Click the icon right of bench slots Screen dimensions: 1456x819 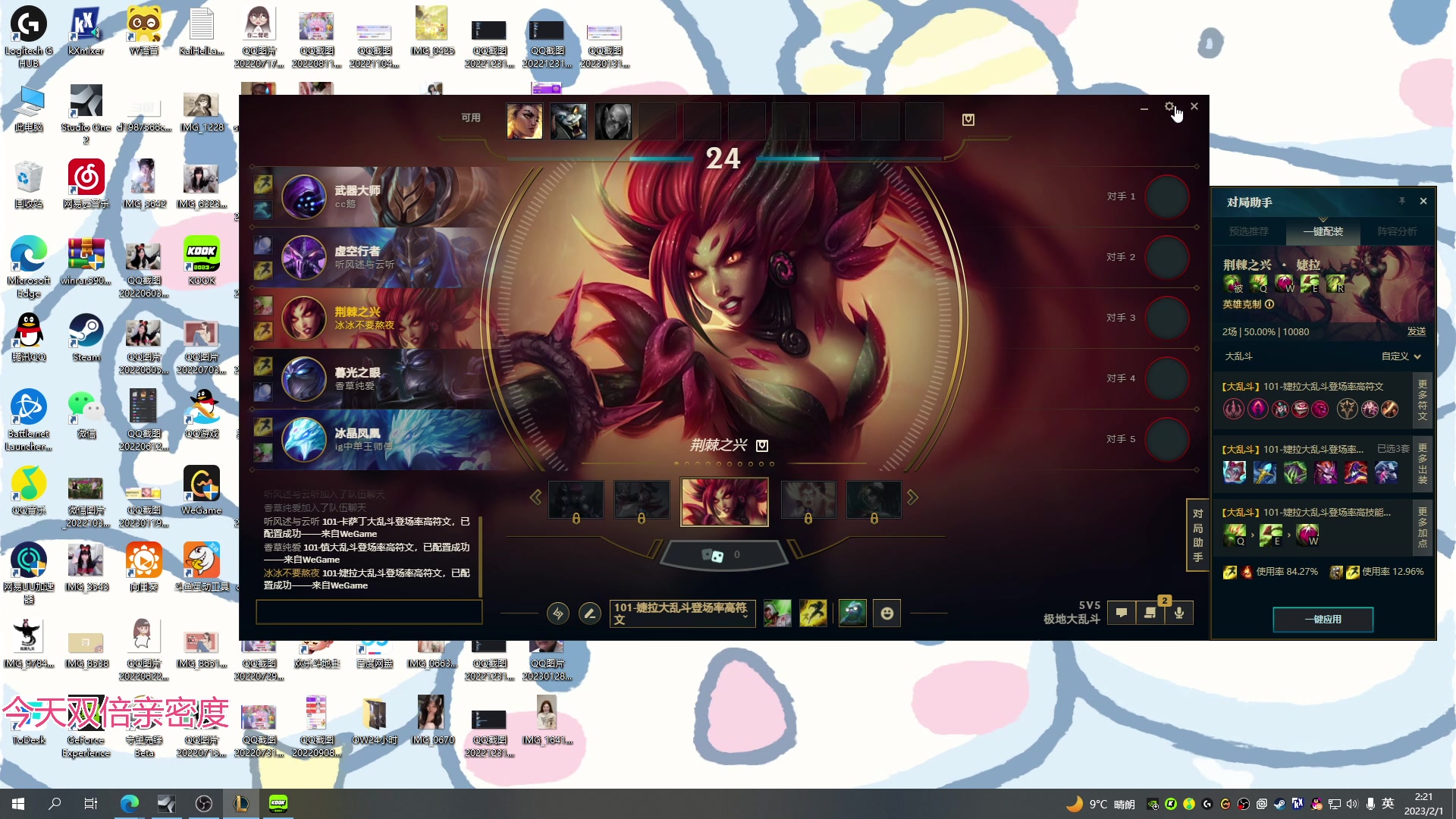pyautogui.click(x=968, y=120)
